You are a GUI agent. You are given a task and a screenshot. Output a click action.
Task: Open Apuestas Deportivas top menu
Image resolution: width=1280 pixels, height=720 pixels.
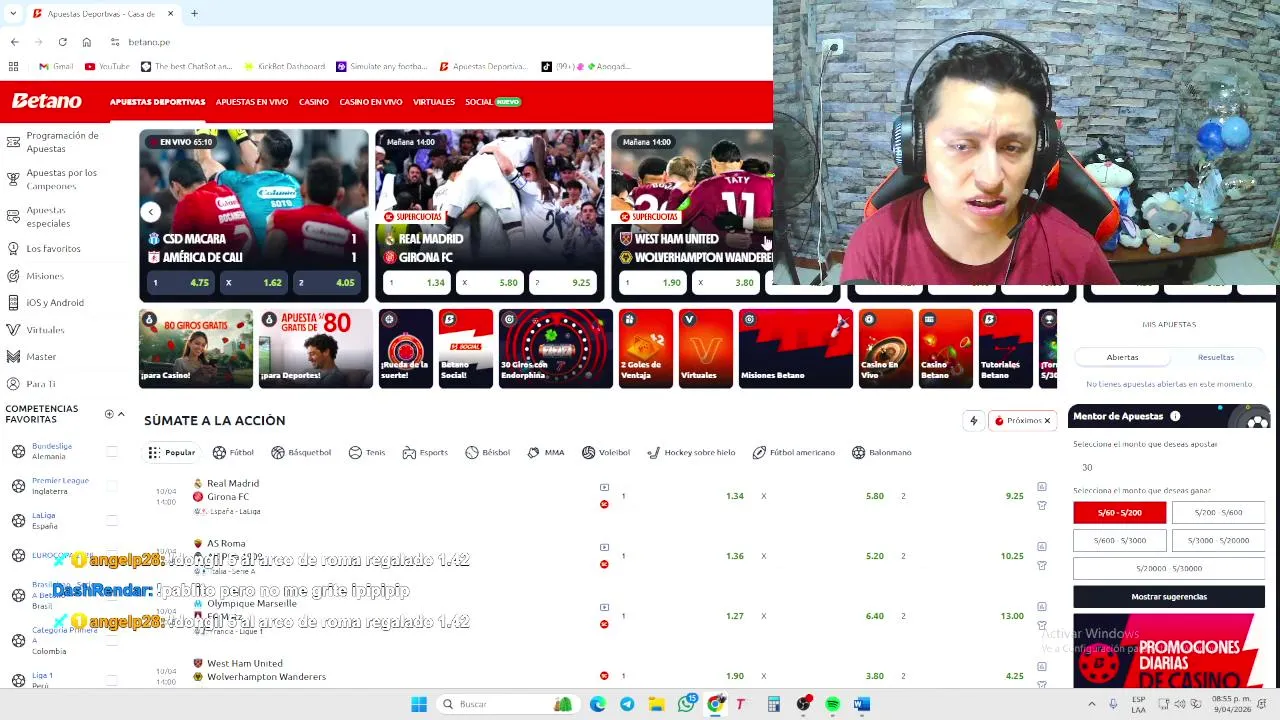(x=157, y=102)
